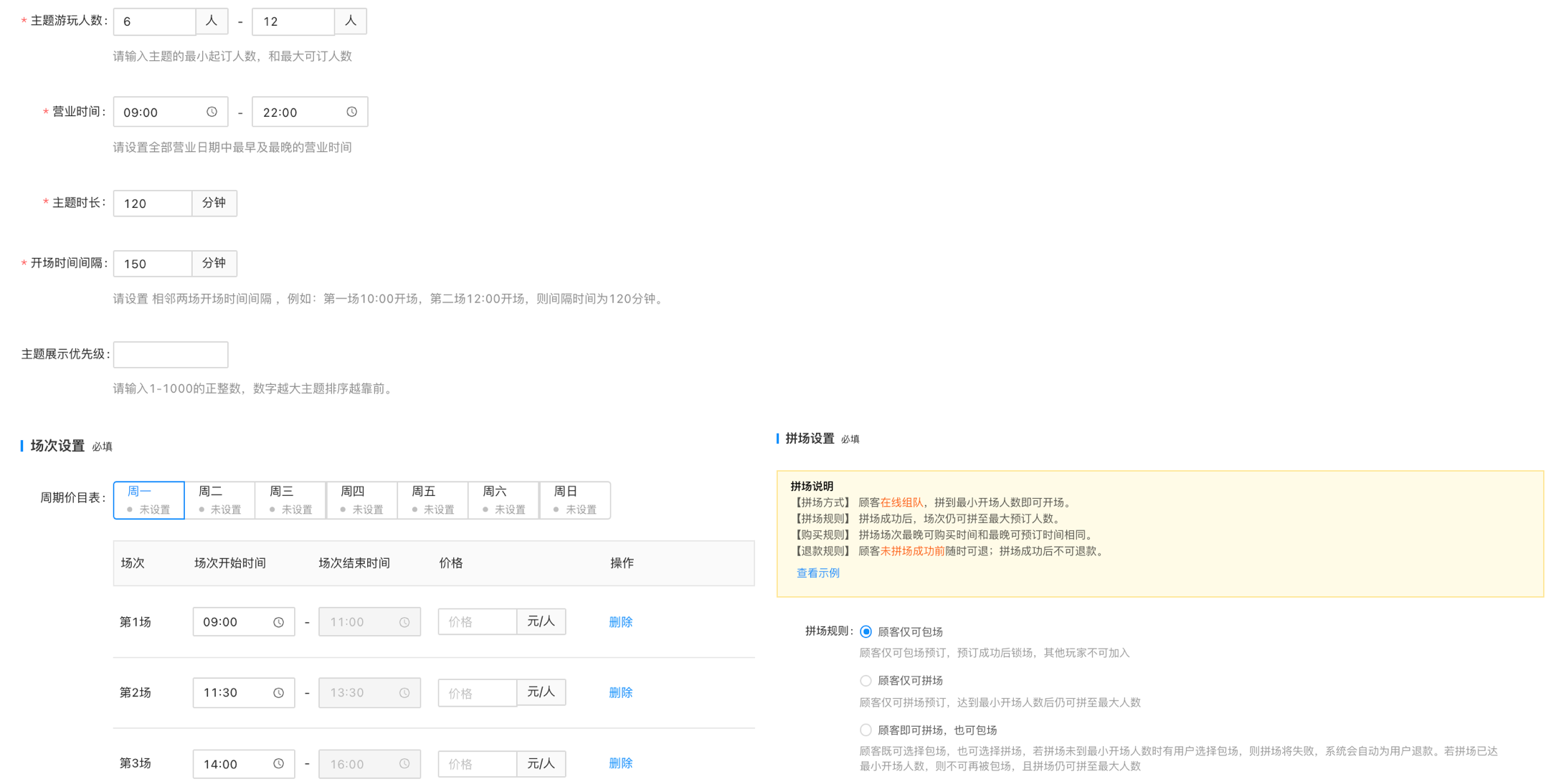
Task: Switch to 周三 price tab
Action: [x=291, y=500]
